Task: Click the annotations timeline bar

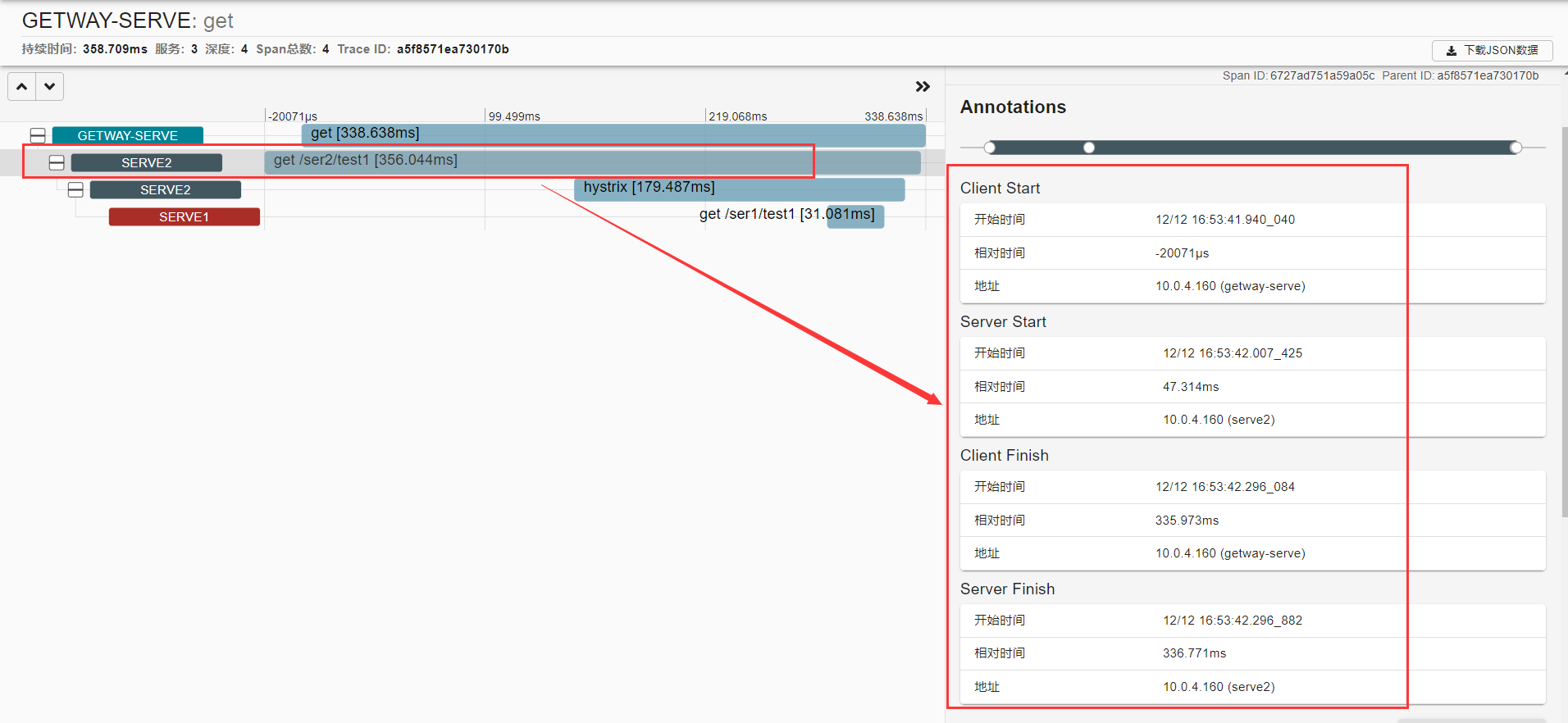Action: [x=1253, y=148]
